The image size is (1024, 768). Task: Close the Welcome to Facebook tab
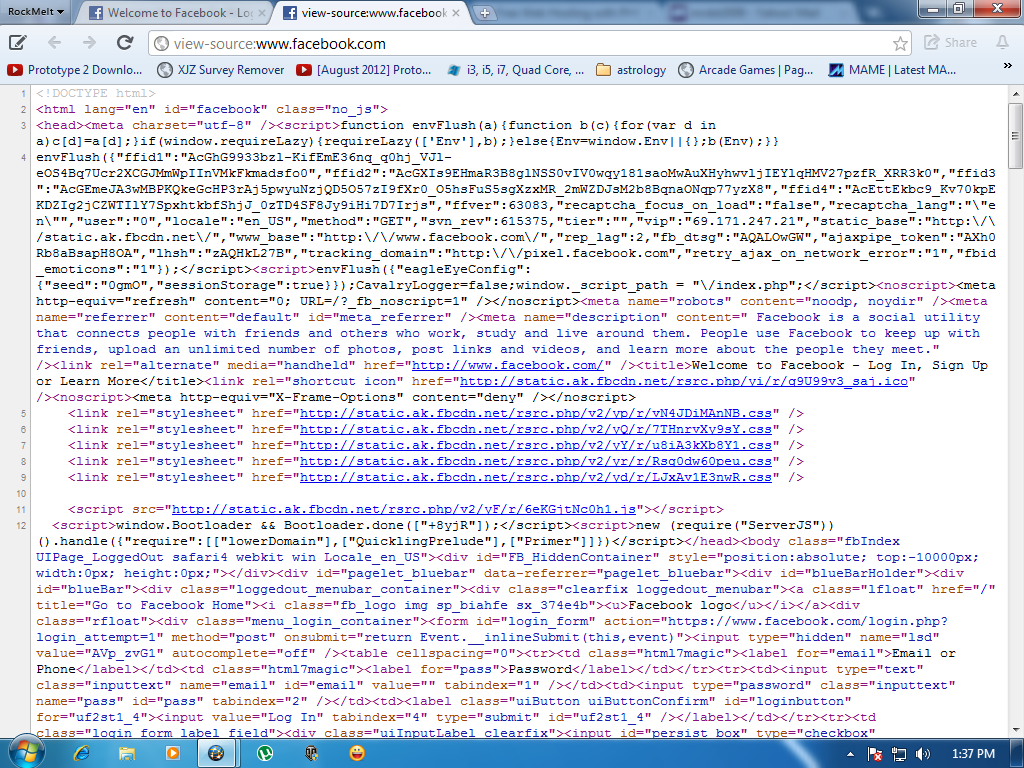[x=262, y=13]
